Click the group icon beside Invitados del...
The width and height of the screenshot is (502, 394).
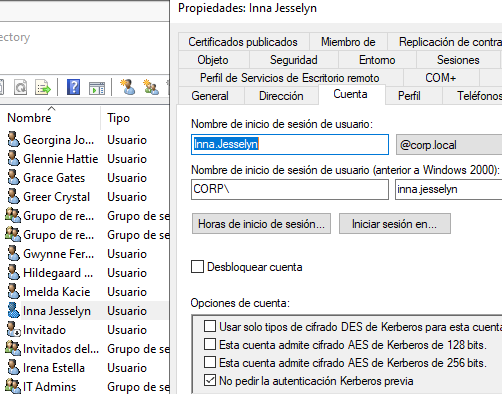coord(13,348)
